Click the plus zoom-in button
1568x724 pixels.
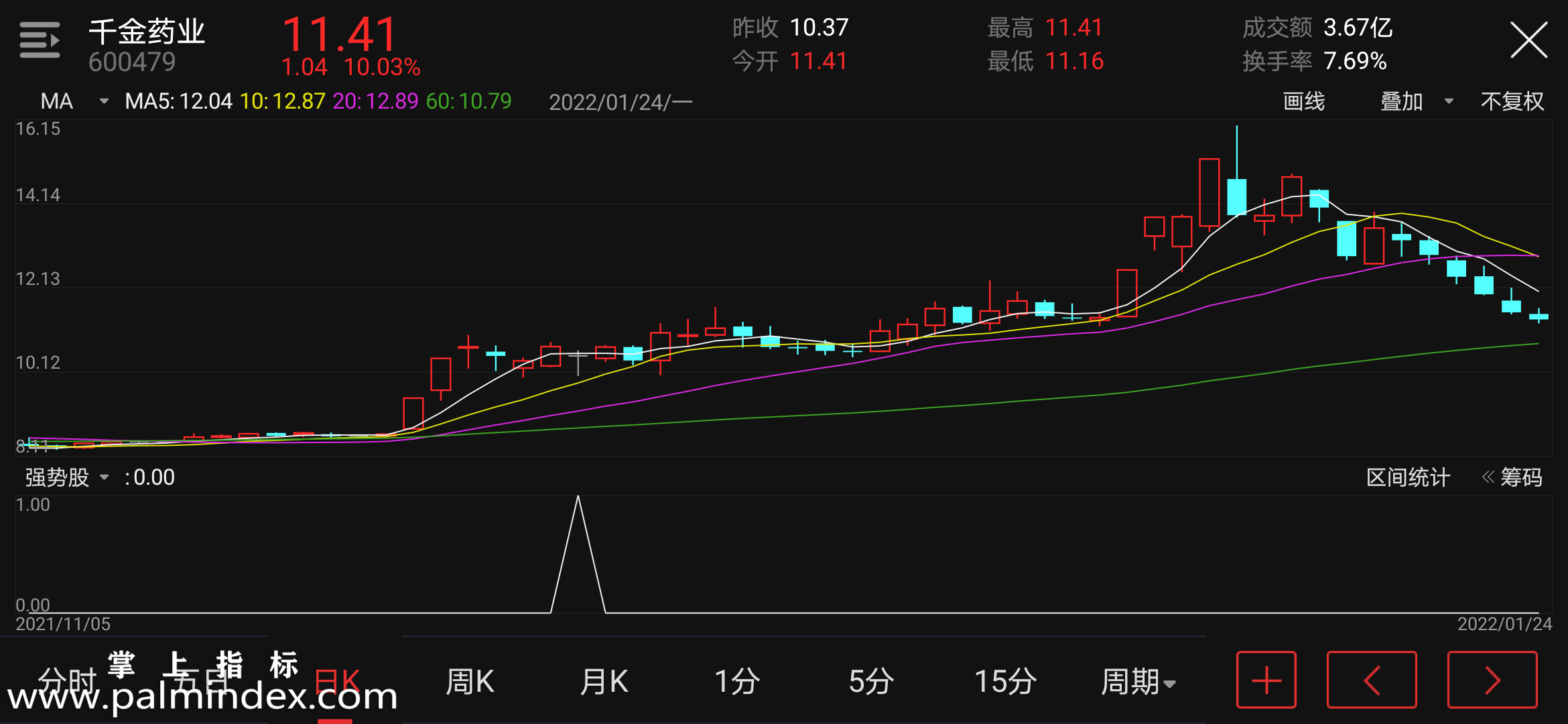pos(1266,680)
